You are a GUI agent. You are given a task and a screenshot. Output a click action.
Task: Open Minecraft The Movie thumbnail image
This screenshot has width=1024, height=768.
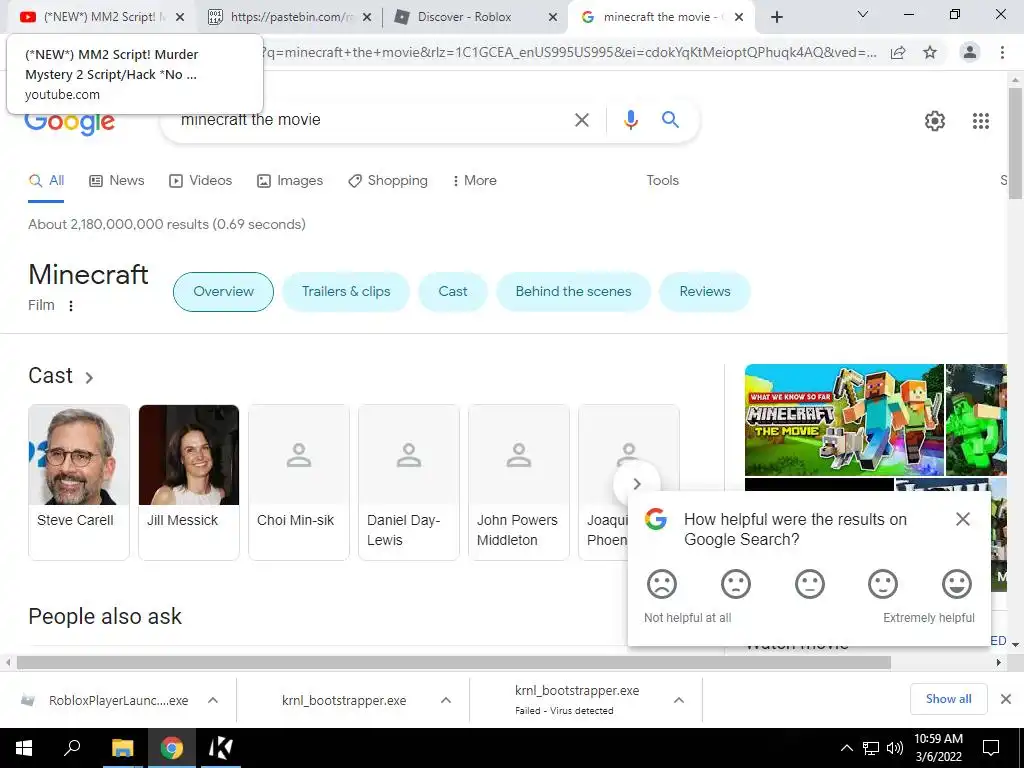click(x=844, y=420)
